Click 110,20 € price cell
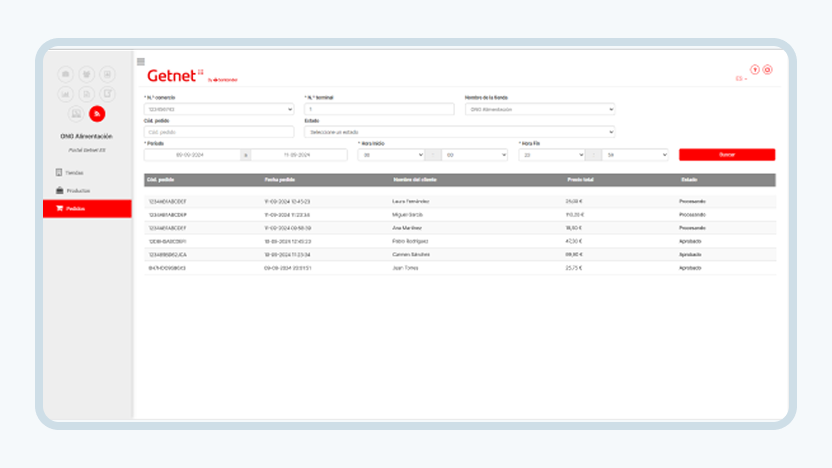This screenshot has height=468, width=832. click(575, 215)
